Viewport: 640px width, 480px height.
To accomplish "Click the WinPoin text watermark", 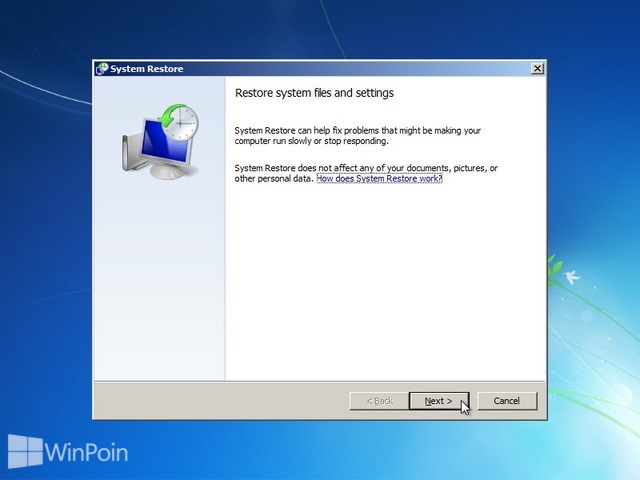I will point(86,453).
